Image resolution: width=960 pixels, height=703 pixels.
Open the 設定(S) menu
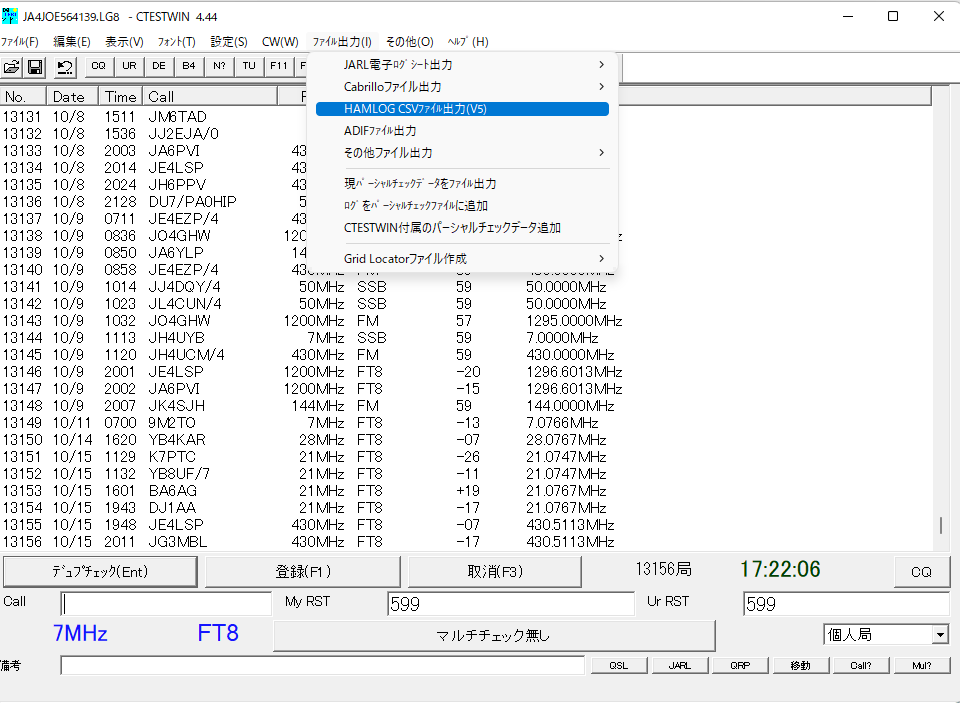click(228, 42)
